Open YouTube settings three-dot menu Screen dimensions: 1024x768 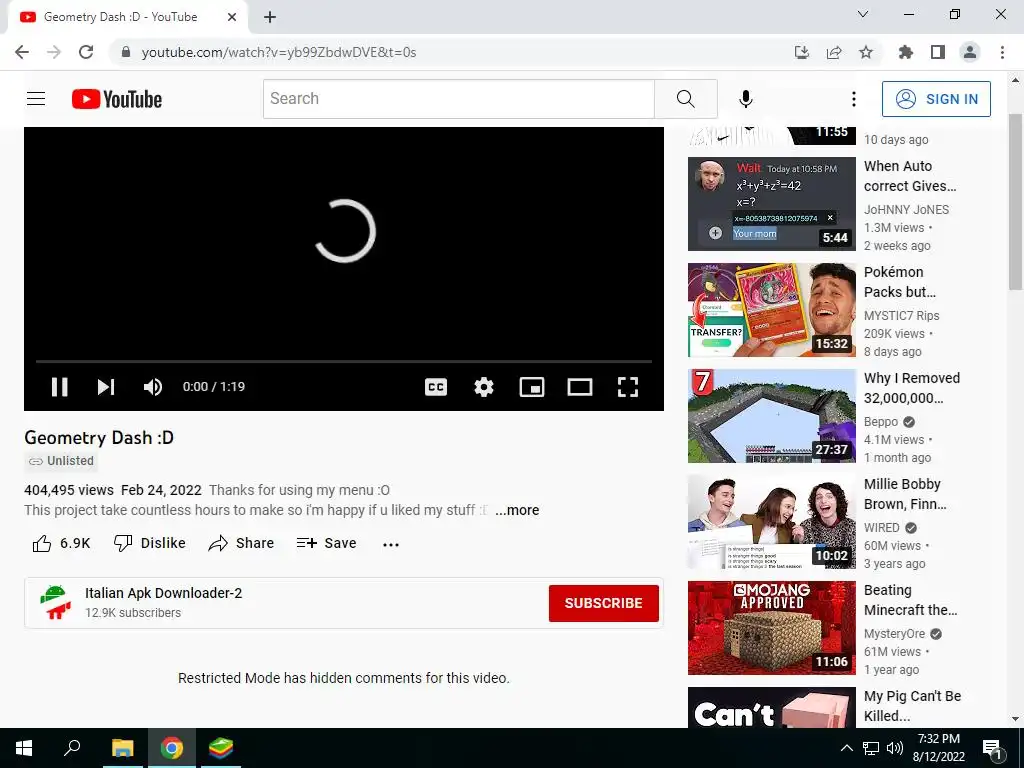coord(854,99)
